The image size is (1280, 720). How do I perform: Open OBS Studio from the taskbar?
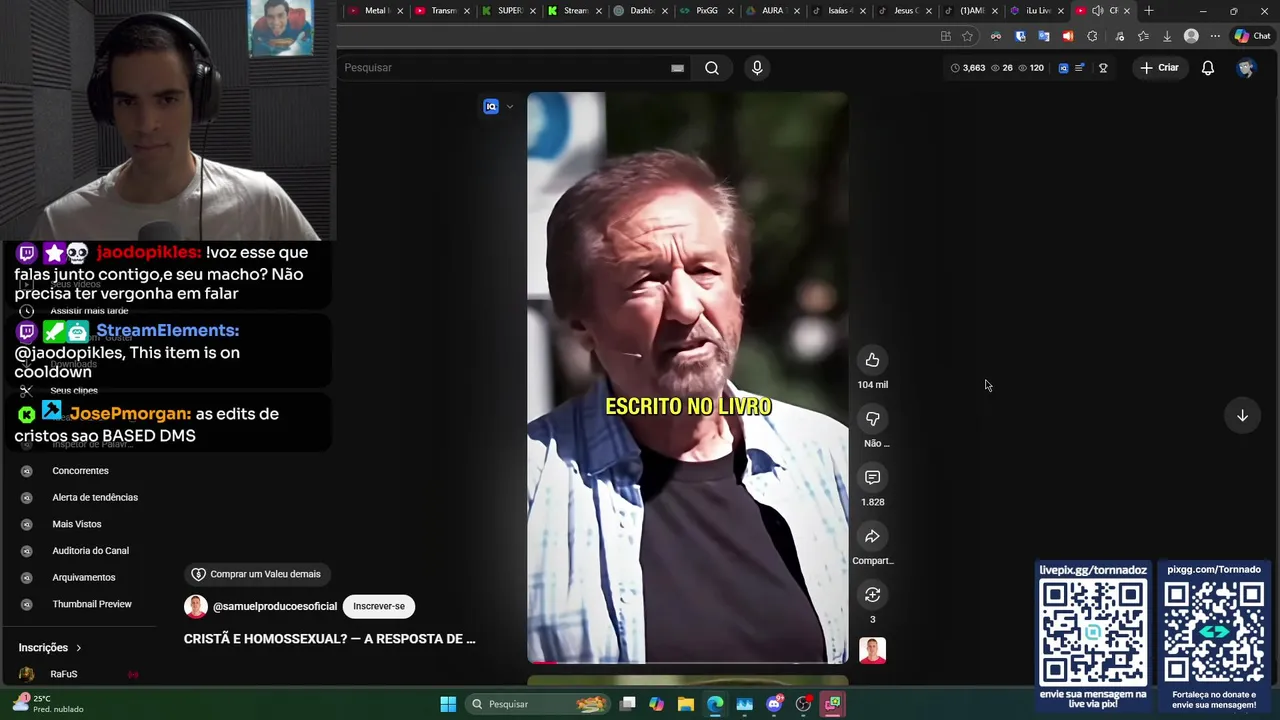coord(803,704)
